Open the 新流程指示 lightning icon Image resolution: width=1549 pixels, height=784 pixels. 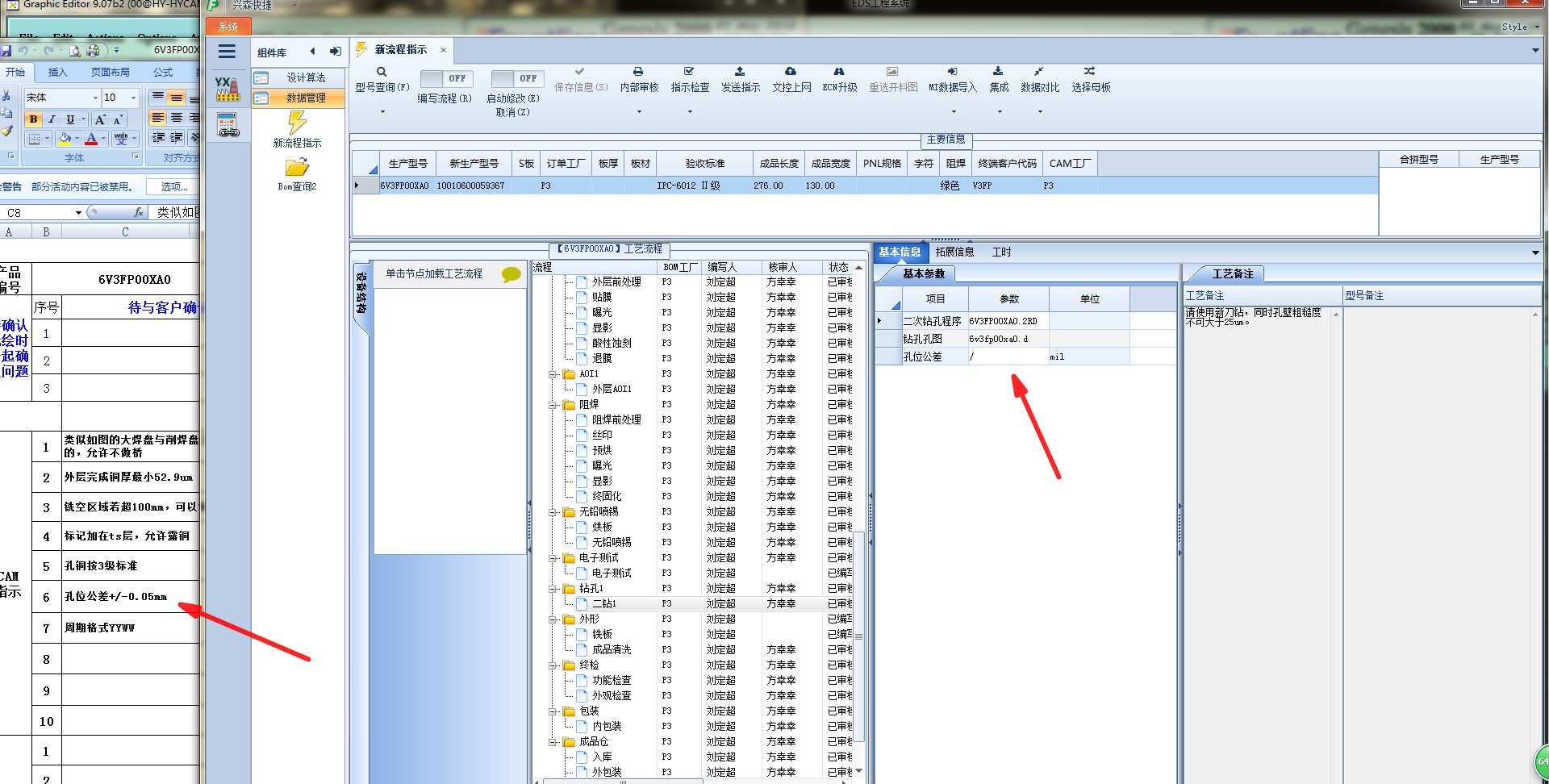point(297,123)
